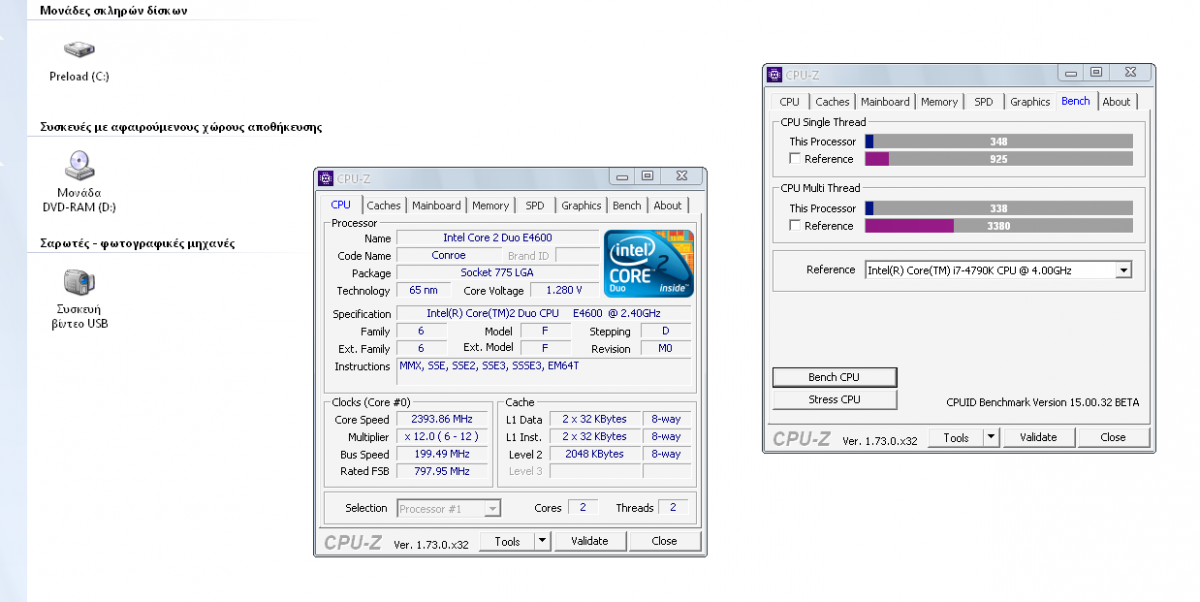Click Validate in the Bench window
Viewport: 1200px width, 602px height.
tap(1038, 437)
